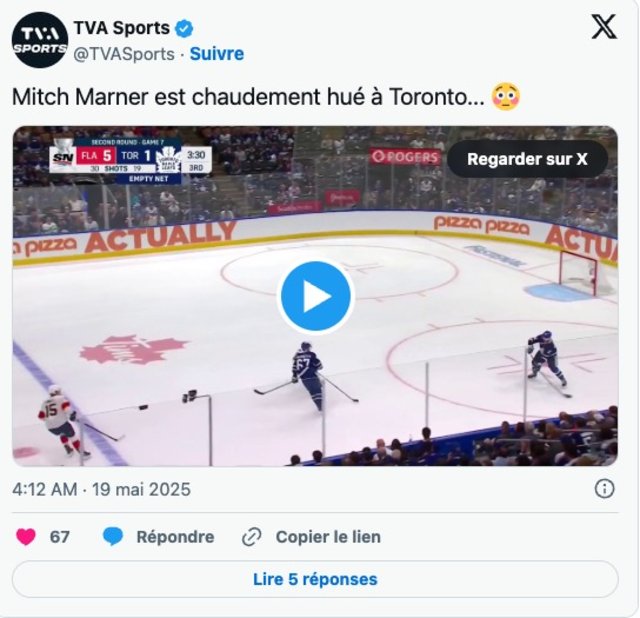The height and width of the screenshot is (618, 640).
Task: Click the TVA Sports display name
Action: point(122,28)
